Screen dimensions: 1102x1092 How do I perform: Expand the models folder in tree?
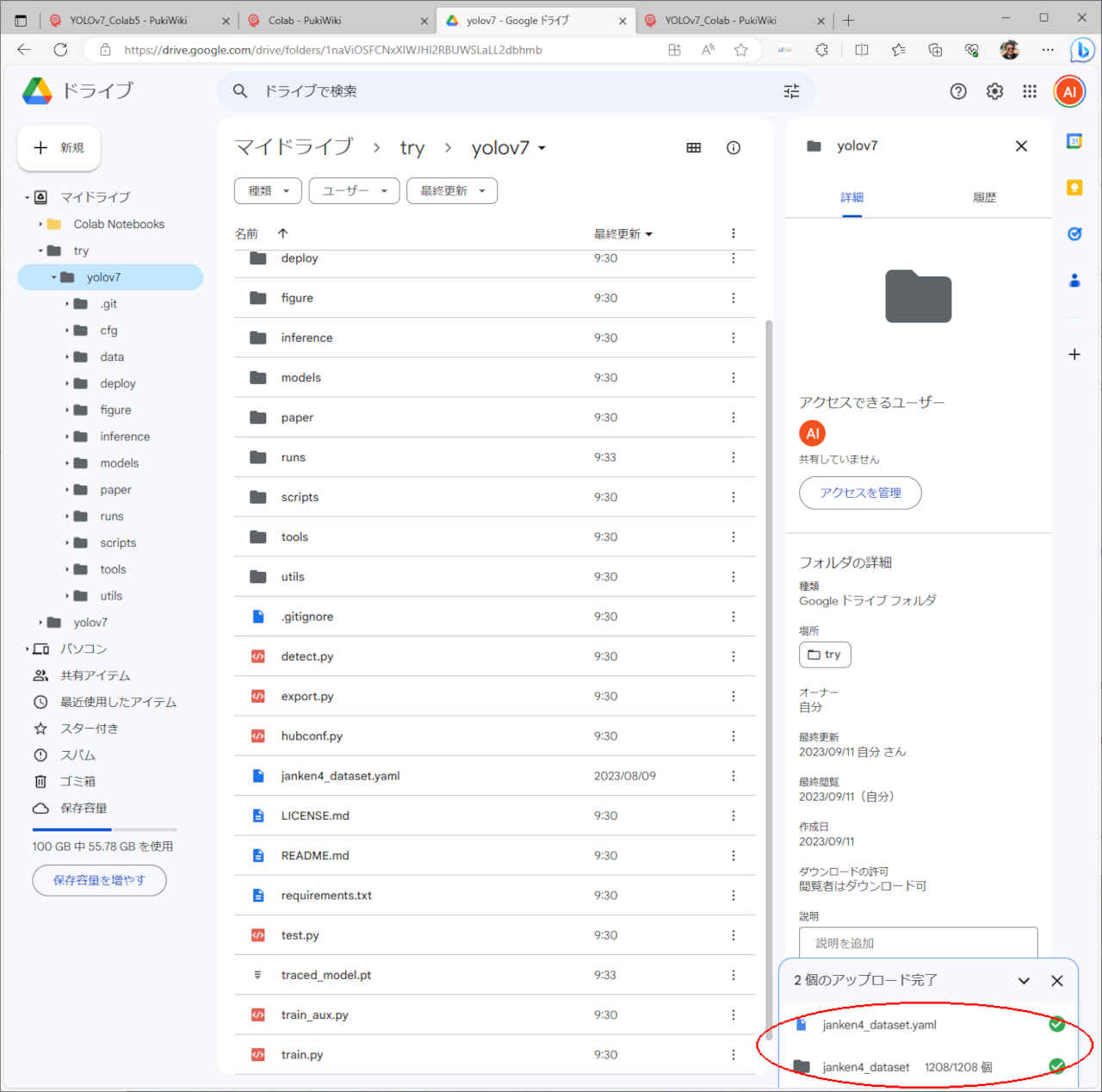click(x=67, y=463)
